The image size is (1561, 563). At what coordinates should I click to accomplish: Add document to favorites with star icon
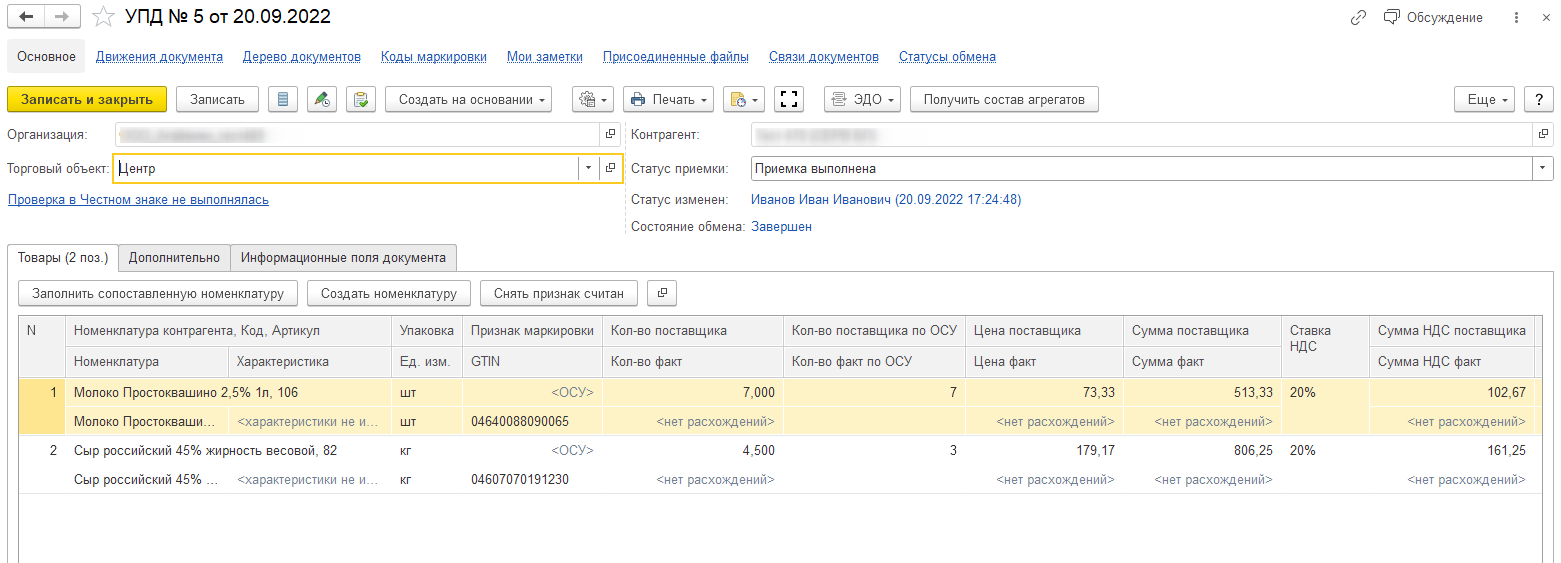[x=103, y=17]
